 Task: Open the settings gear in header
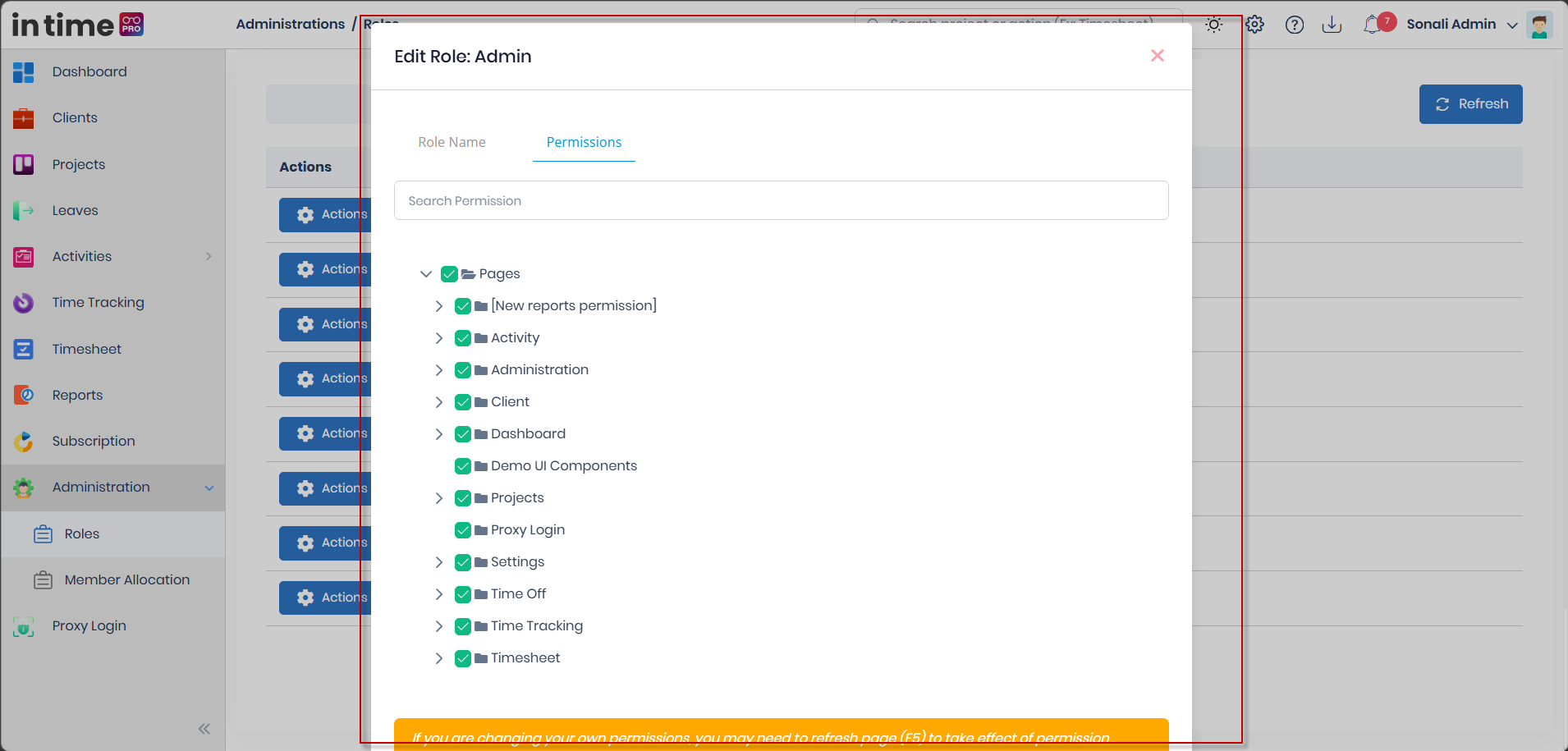1254,25
